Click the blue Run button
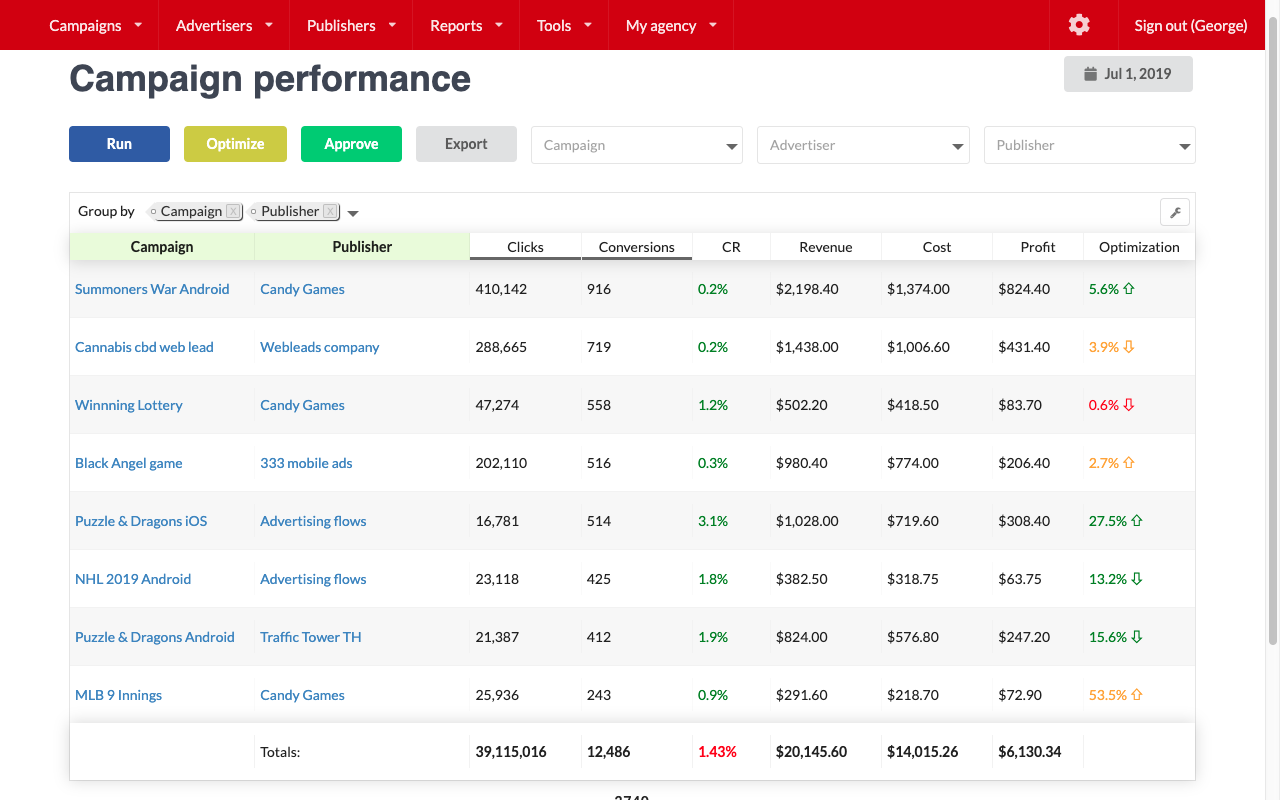The width and height of the screenshot is (1280, 800). 119,144
